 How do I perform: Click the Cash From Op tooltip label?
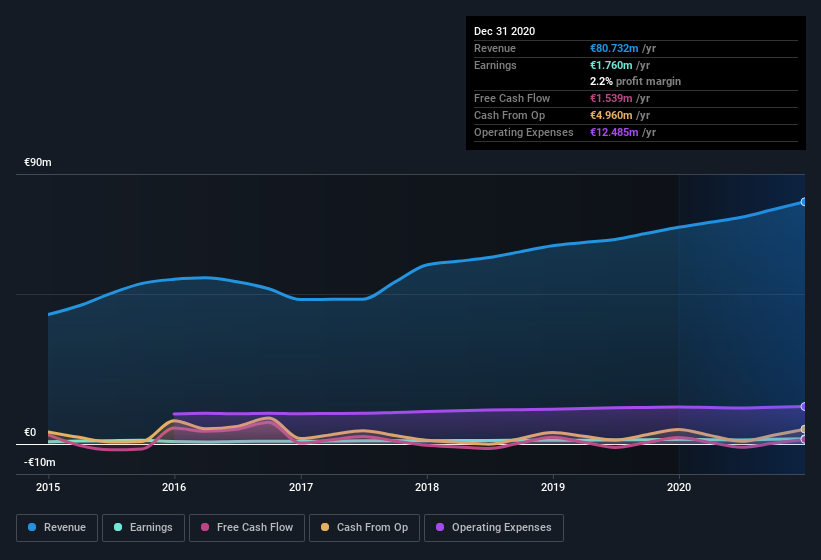click(509, 115)
